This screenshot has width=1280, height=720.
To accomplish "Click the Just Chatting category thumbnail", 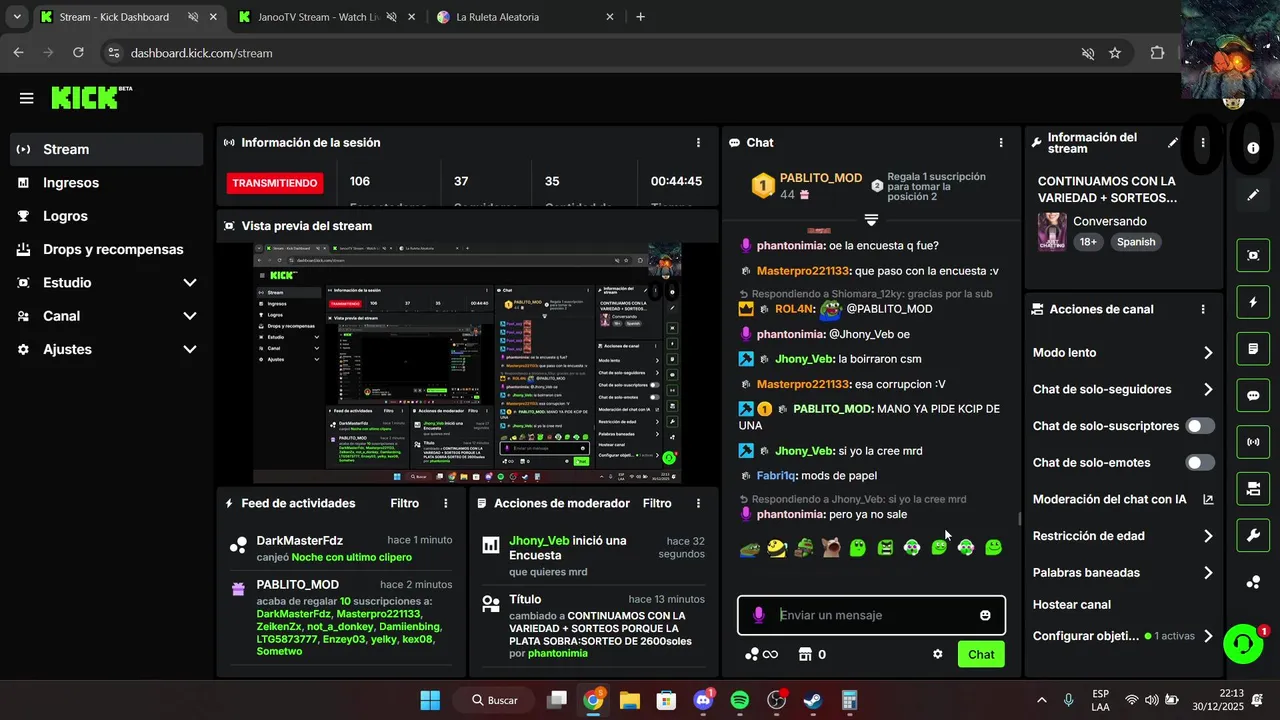I will pyautogui.click(x=1052, y=231).
